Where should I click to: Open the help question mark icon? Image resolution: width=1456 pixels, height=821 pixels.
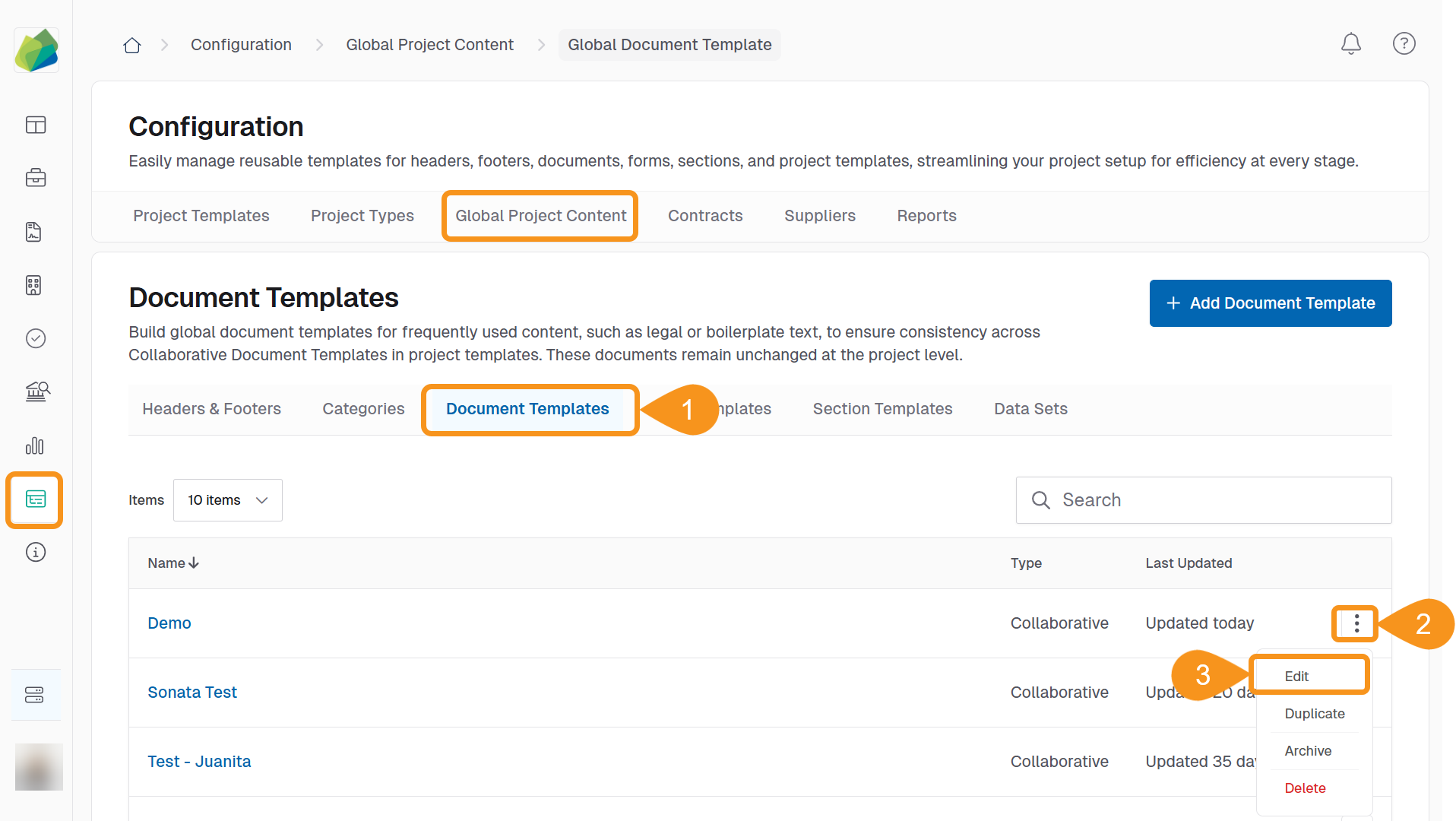(1404, 44)
